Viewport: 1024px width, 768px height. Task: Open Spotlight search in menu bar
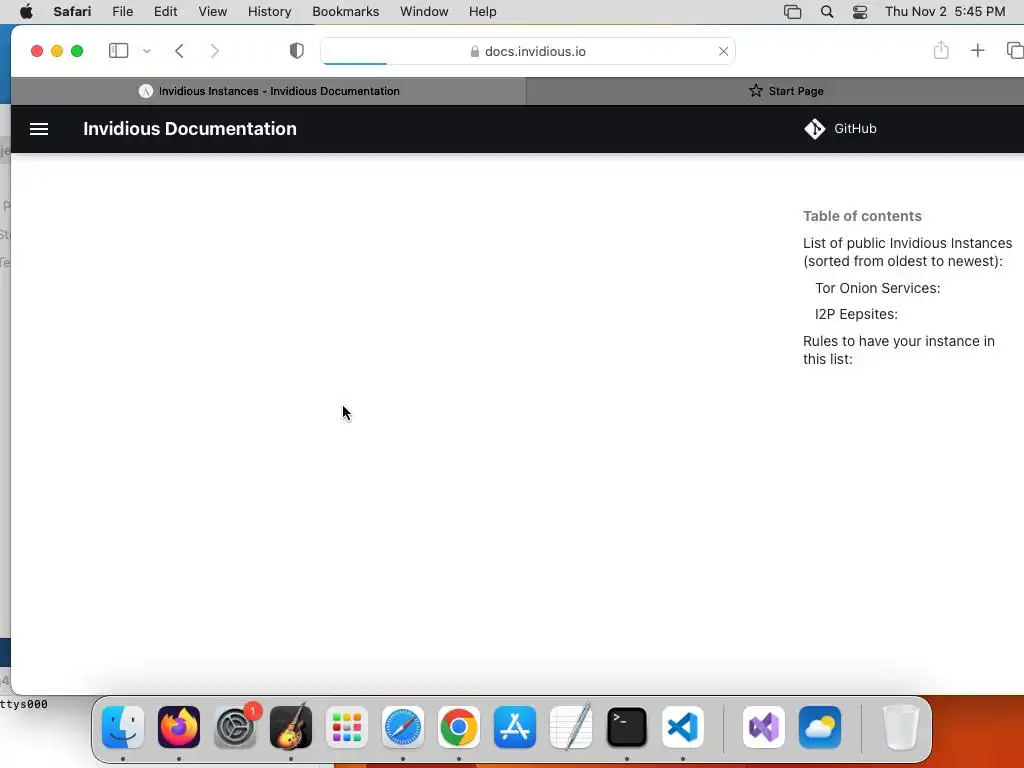pyautogui.click(x=827, y=12)
